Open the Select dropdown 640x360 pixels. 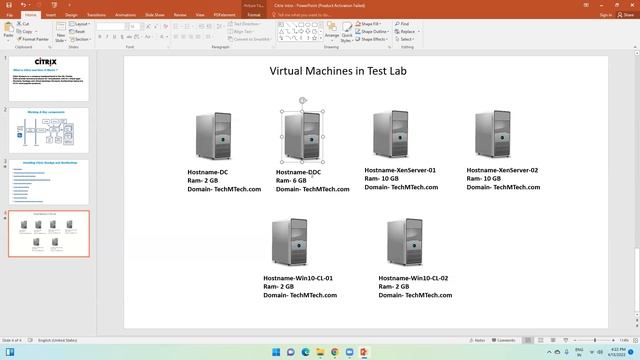pos(405,39)
